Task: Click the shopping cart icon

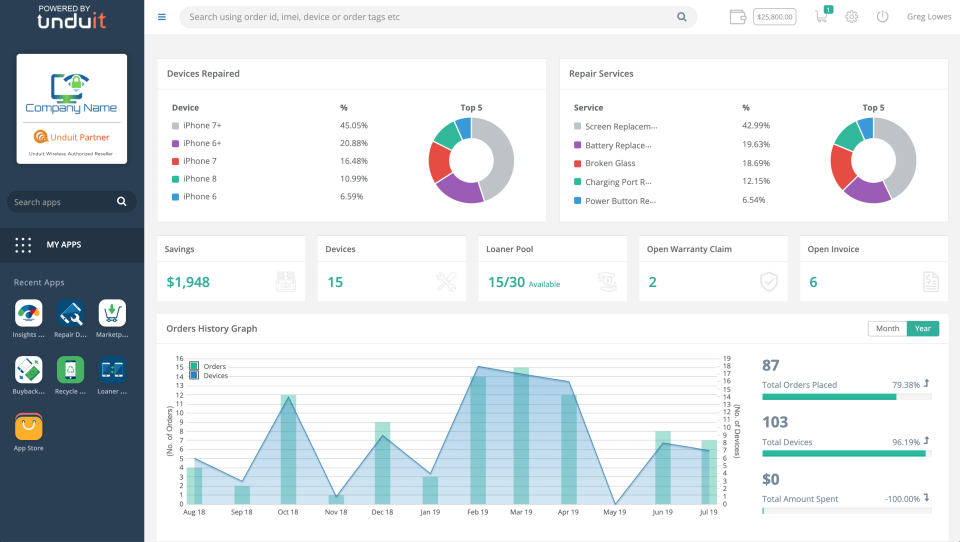Action: [822, 16]
